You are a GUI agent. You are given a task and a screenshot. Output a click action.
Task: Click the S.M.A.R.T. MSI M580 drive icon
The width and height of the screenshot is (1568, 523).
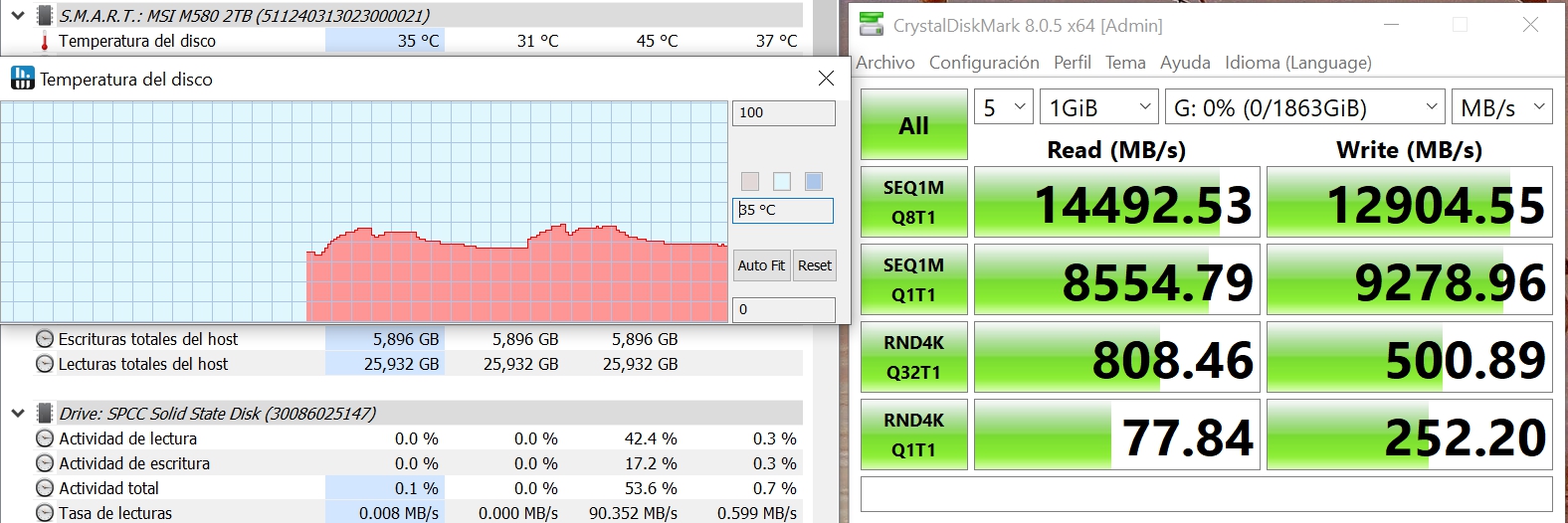coord(45,15)
